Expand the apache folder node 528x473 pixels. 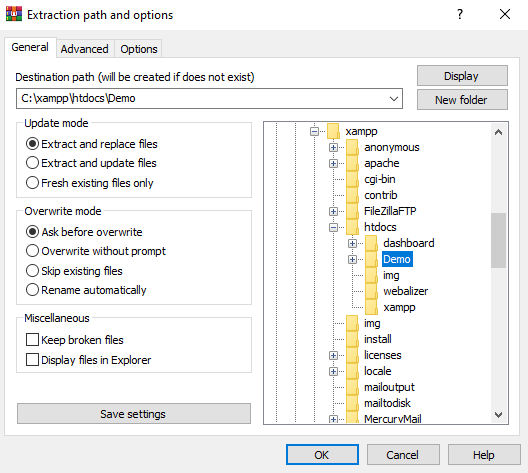(333, 163)
